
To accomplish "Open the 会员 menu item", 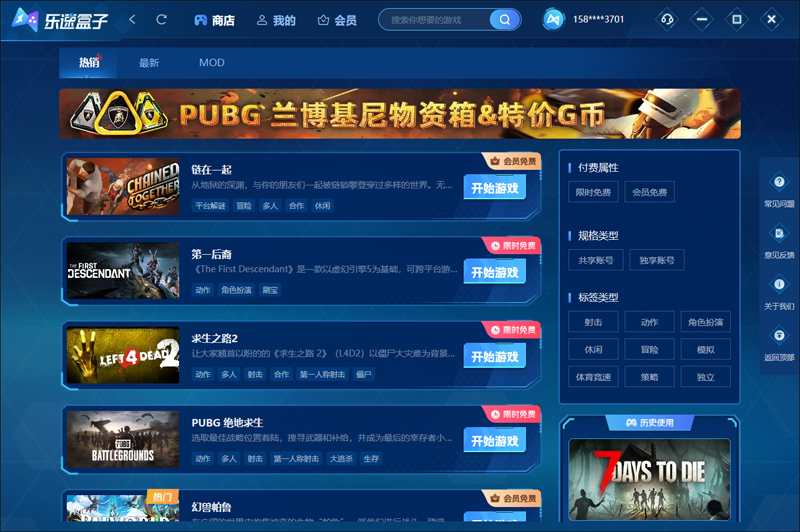I will coord(337,20).
